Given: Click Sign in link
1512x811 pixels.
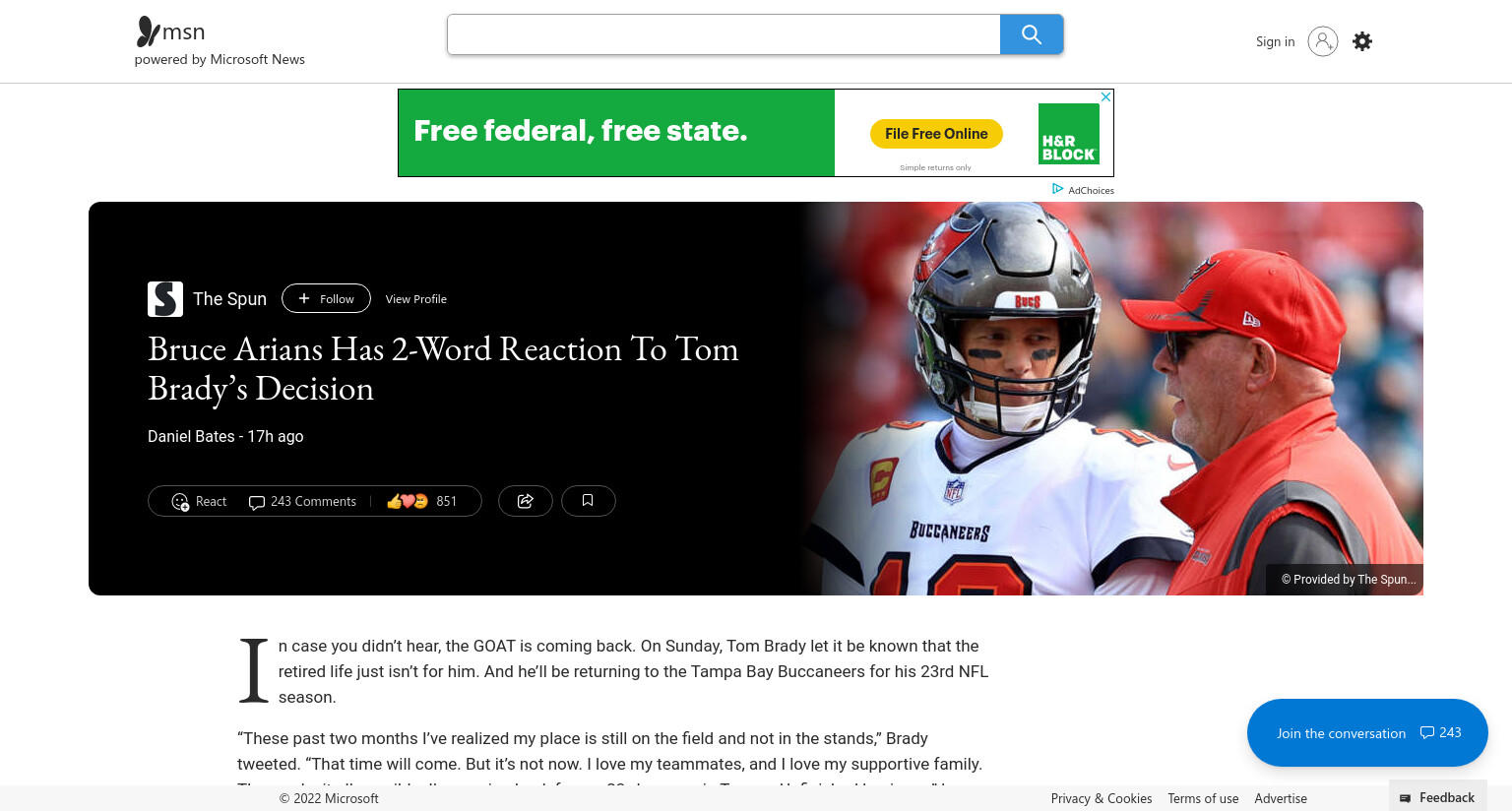Looking at the screenshot, I should pyautogui.click(x=1276, y=41).
